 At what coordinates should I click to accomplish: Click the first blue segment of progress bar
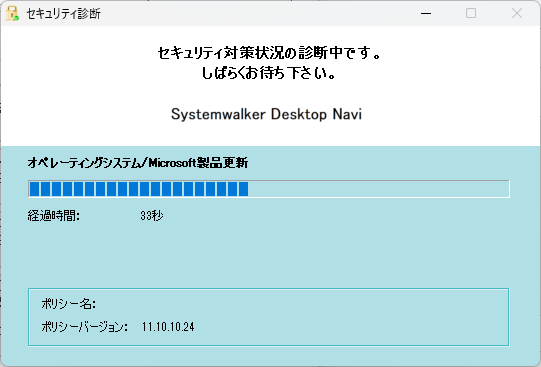35,189
